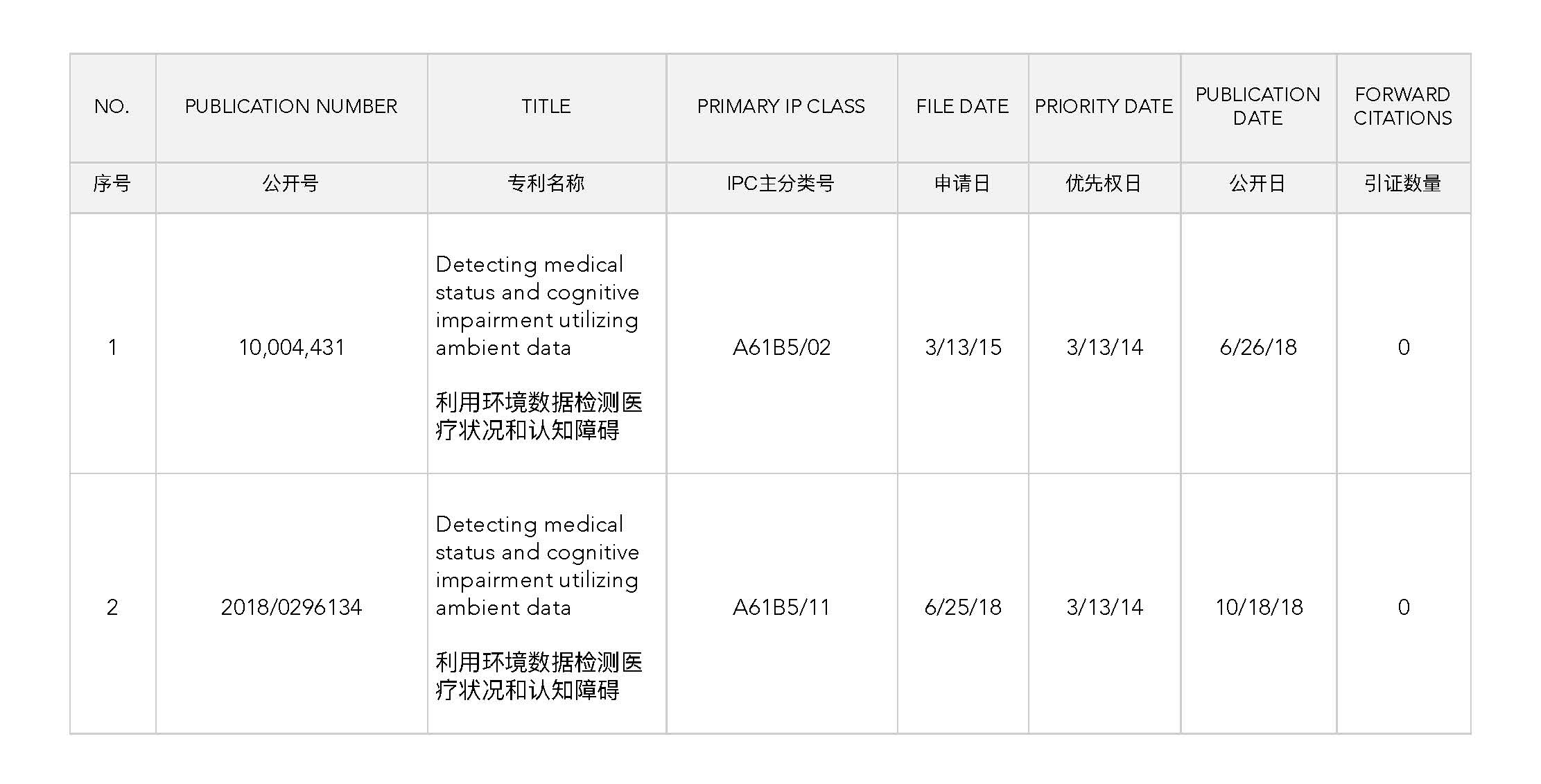This screenshot has height=784, width=1541.
Task: Click the English title in row 1
Action: tap(537, 306)
